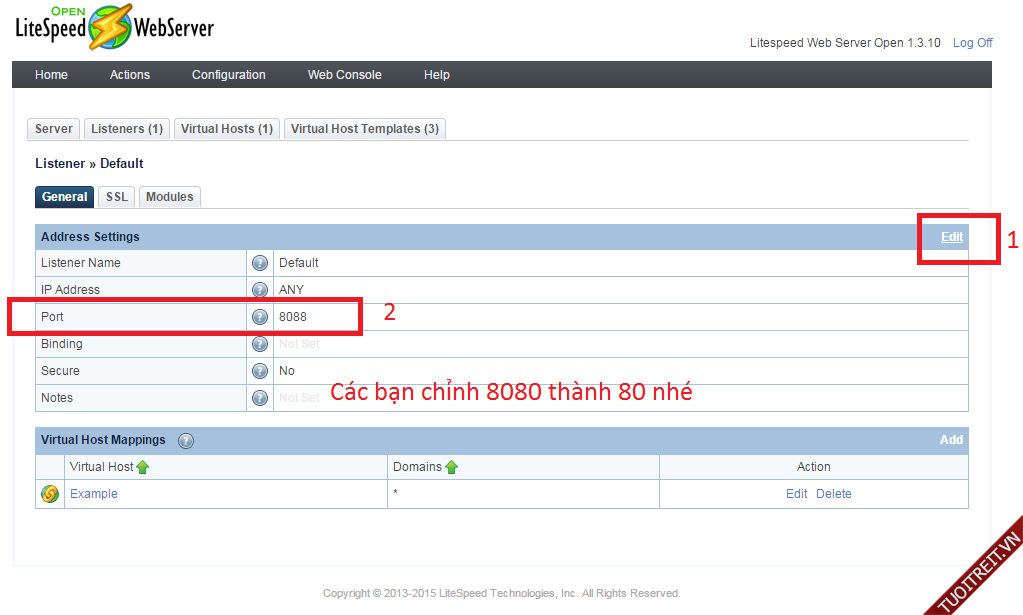This screenshot has height=615, width=1023.
Task: Click Add in Virtual Host Mappings
Action: [951, 440]
